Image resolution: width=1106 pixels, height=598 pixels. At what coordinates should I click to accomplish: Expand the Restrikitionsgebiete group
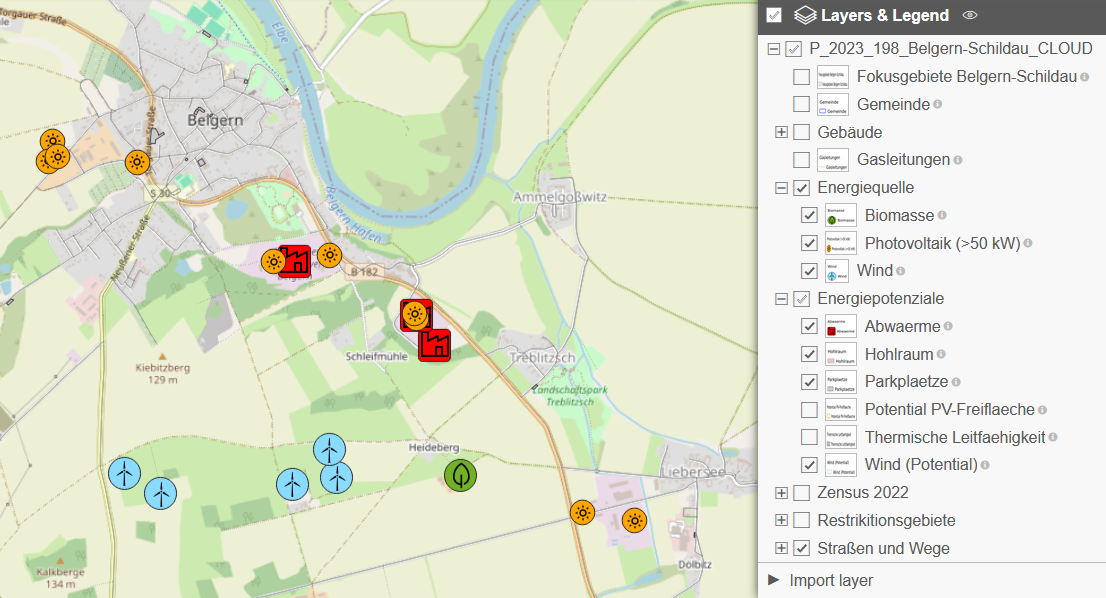pos(782,520)
